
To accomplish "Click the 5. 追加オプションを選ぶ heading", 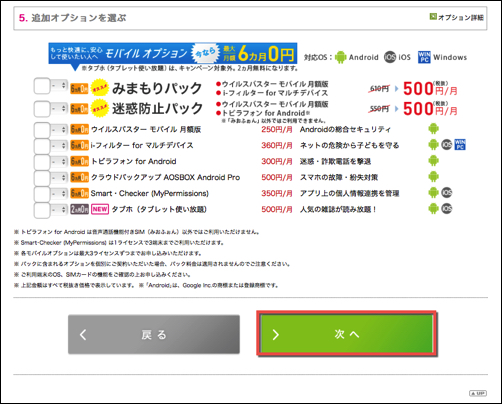I will coord(72,18).
